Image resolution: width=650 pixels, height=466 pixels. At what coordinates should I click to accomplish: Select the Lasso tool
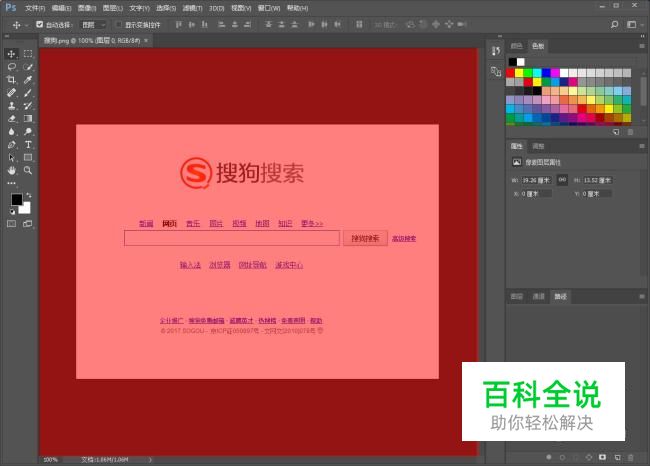11,67
